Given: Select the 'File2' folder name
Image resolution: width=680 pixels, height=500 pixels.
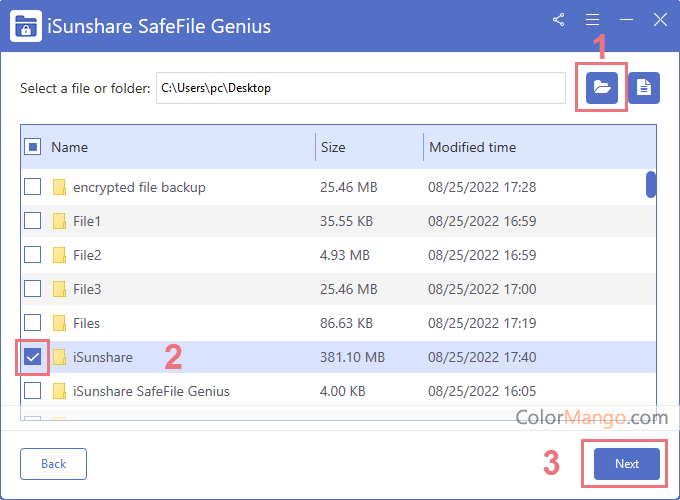Looking at the screenshot, I should [x=87, y=255].
